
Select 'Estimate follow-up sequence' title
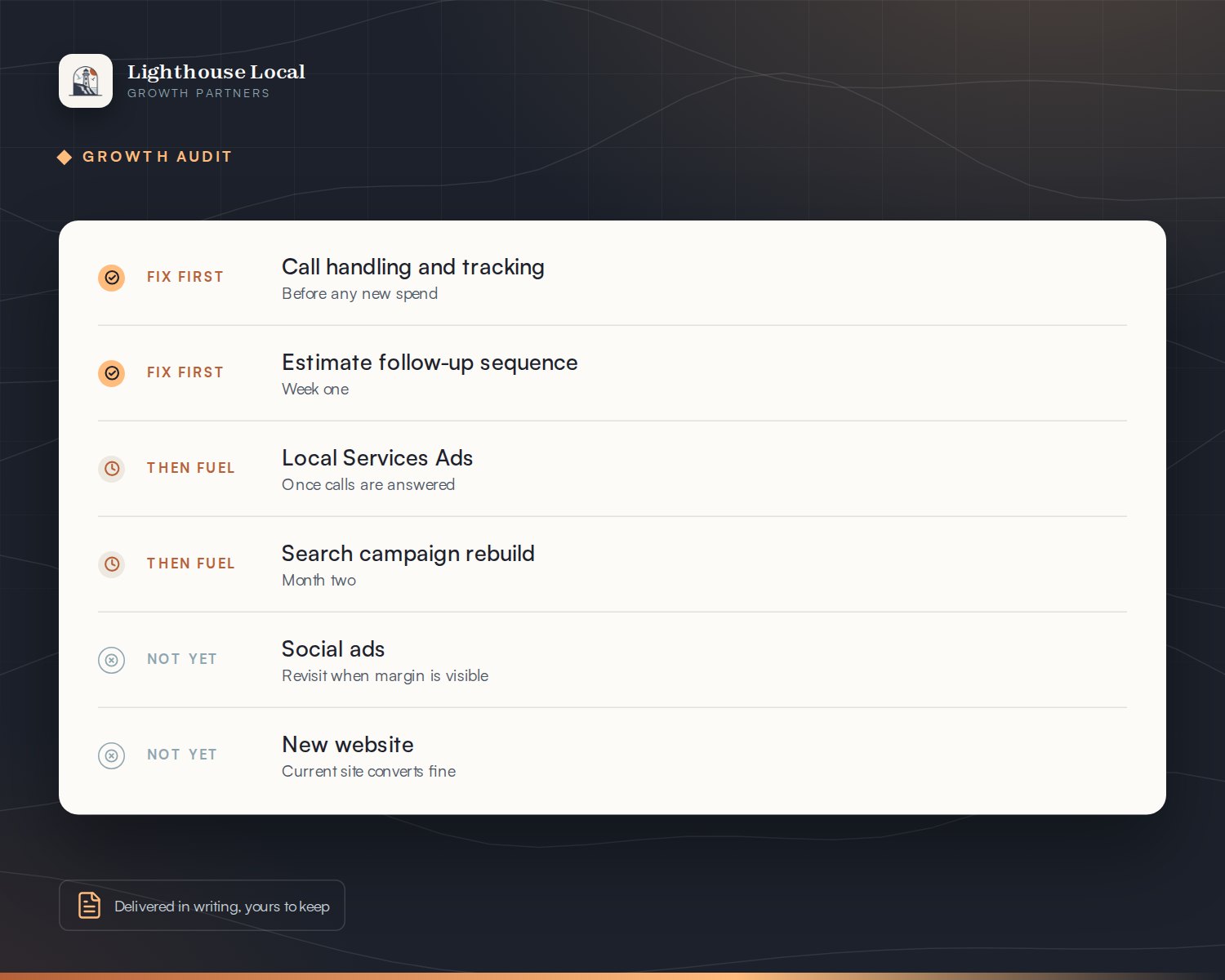430,363
